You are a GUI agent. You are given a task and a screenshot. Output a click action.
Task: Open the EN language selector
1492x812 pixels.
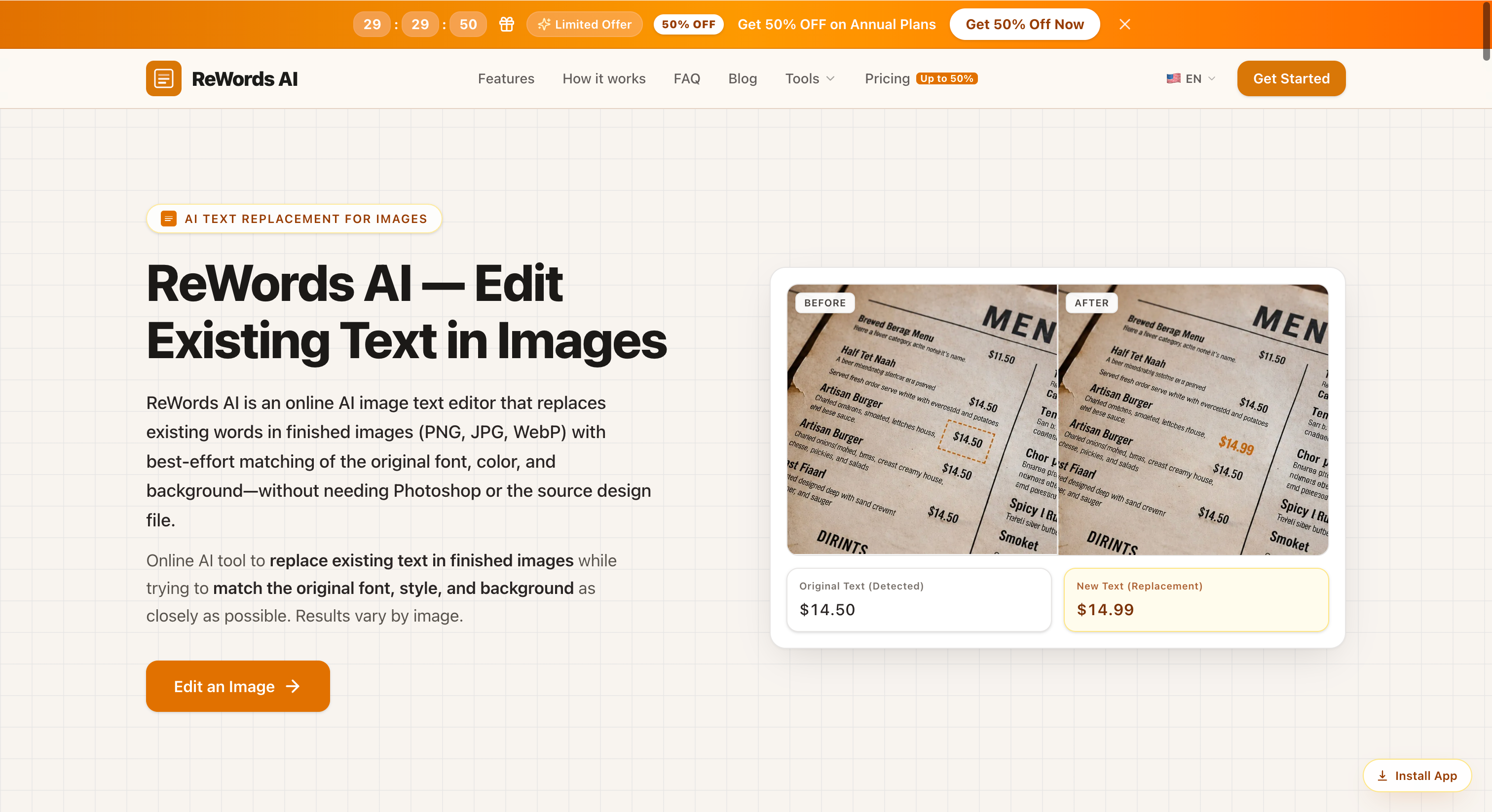tap(1191, 78)
